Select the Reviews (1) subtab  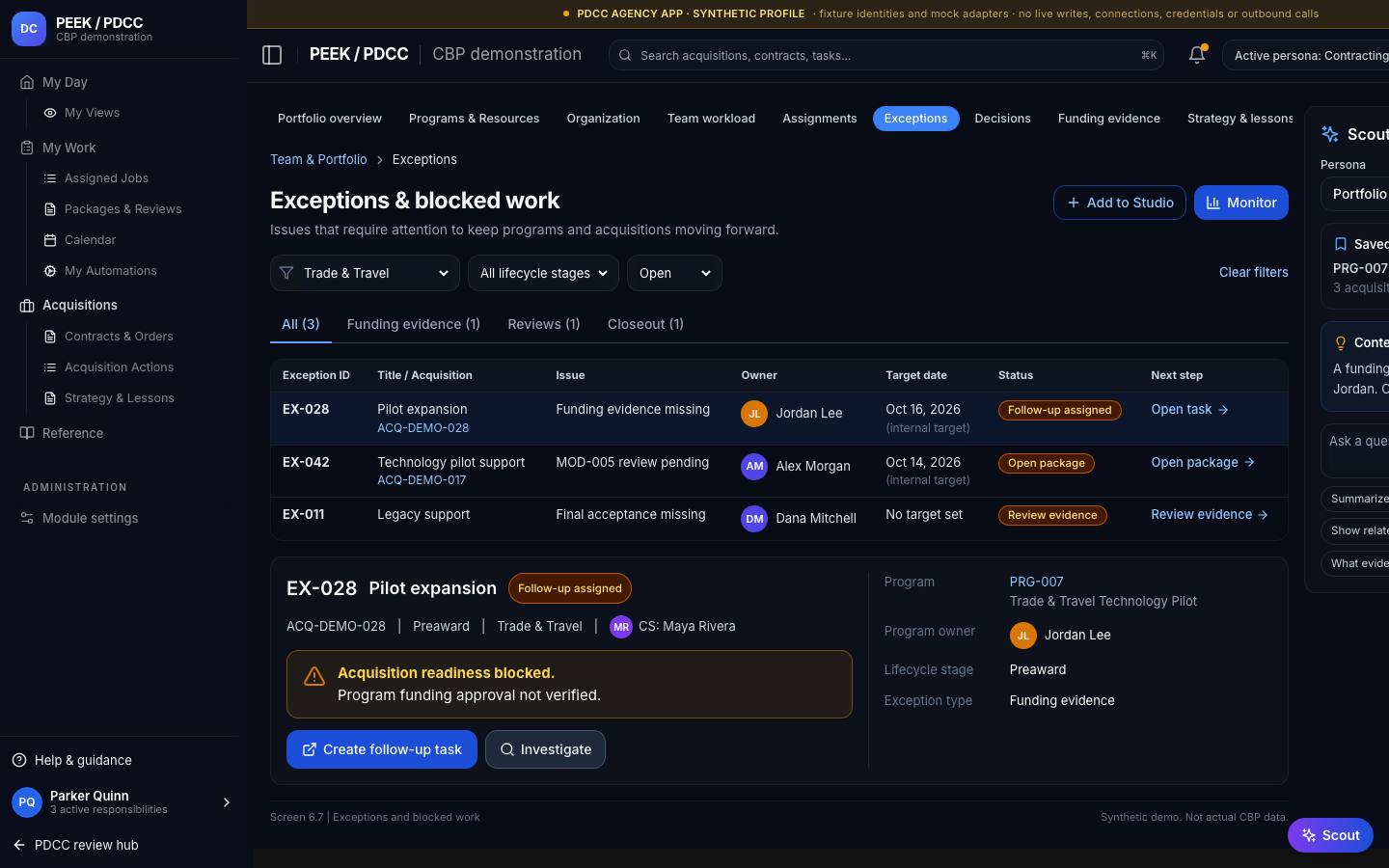click(x=544, y=324)
